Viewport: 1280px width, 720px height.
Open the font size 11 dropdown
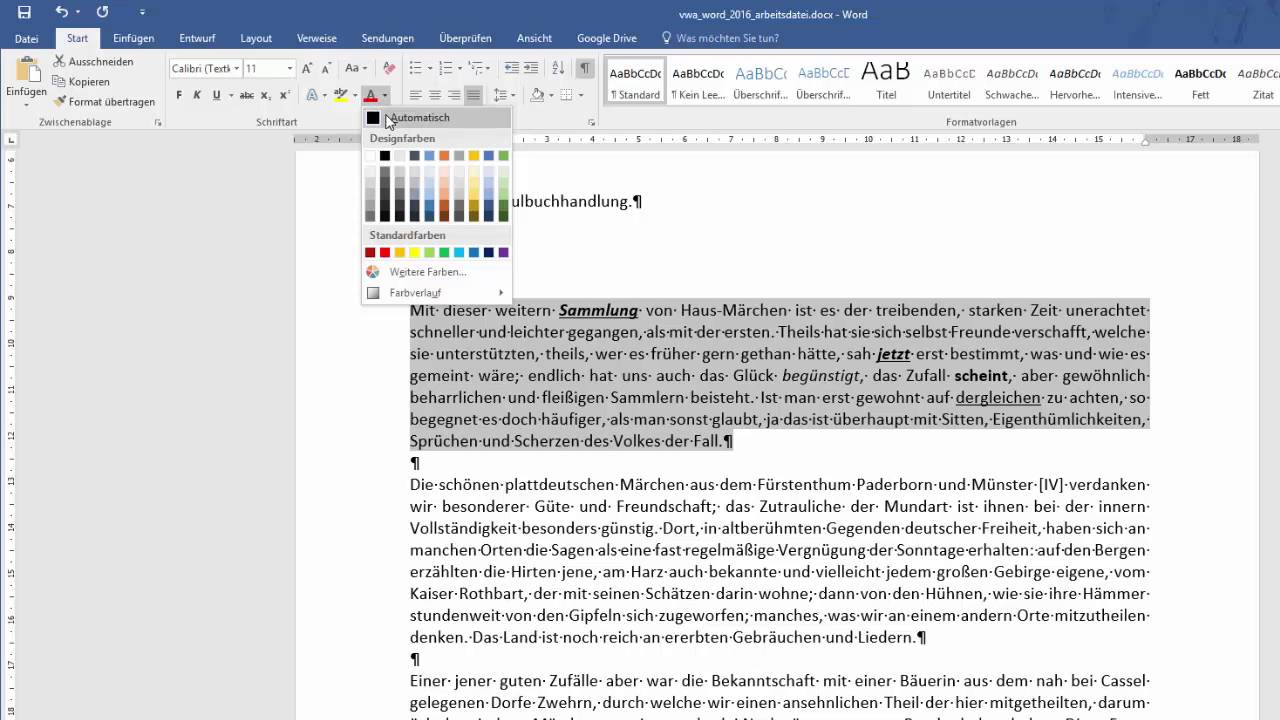(290, 68)
